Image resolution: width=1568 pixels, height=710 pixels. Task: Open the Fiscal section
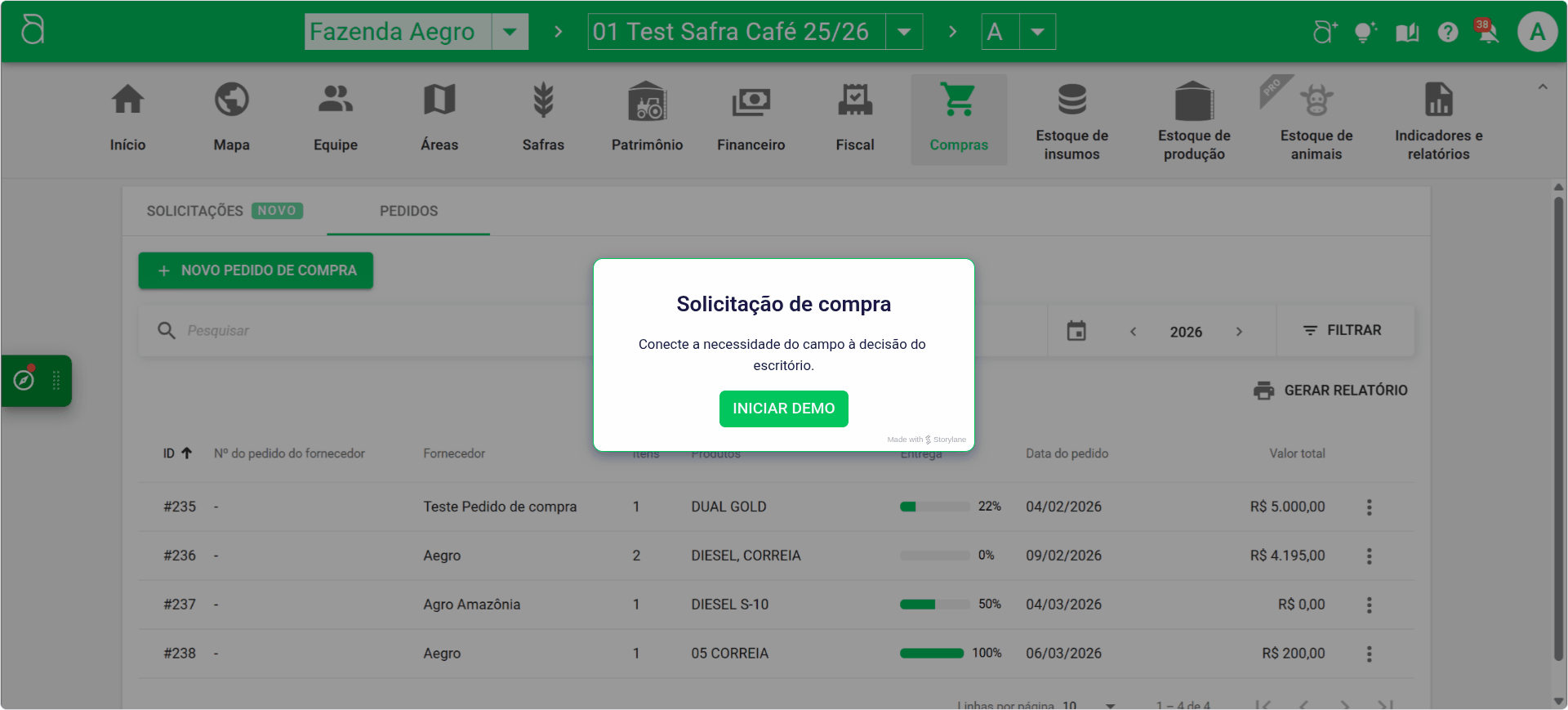[x=855, y=119]
